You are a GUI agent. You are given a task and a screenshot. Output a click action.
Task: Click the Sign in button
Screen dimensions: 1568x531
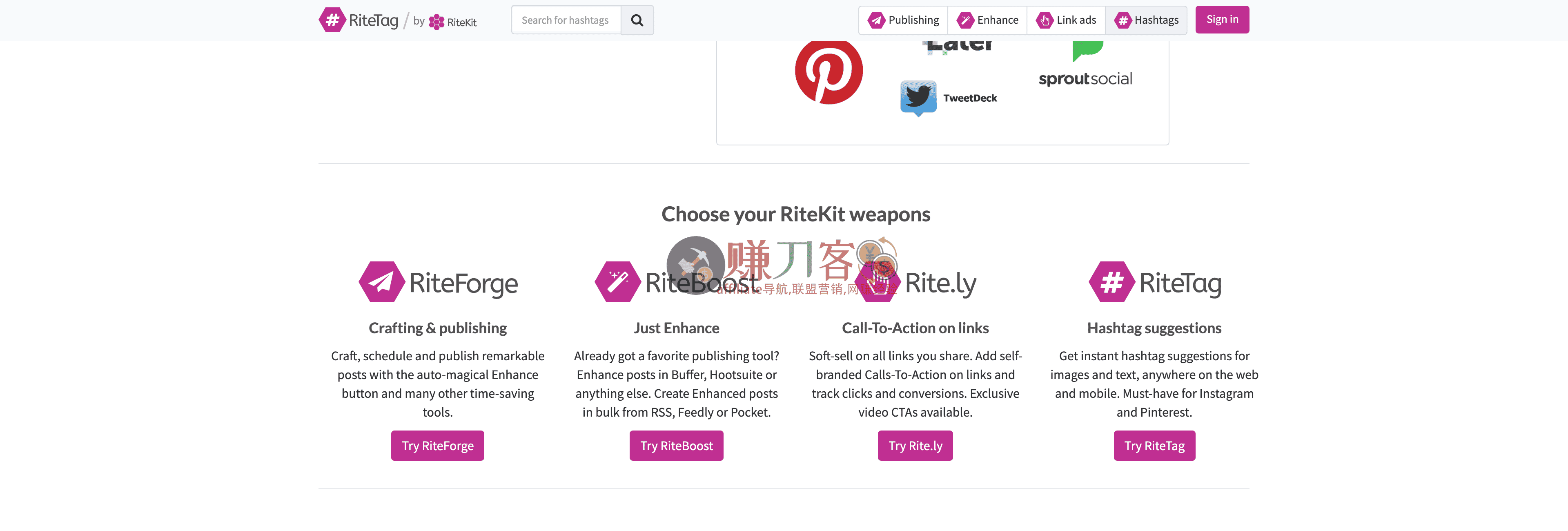(1222, 19)
